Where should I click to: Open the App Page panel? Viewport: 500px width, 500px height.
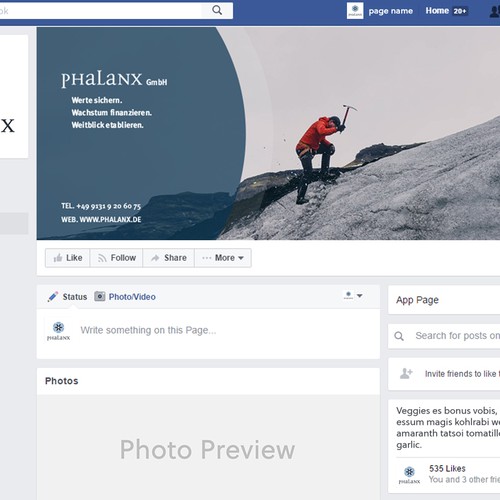click(x=444, y=300)
